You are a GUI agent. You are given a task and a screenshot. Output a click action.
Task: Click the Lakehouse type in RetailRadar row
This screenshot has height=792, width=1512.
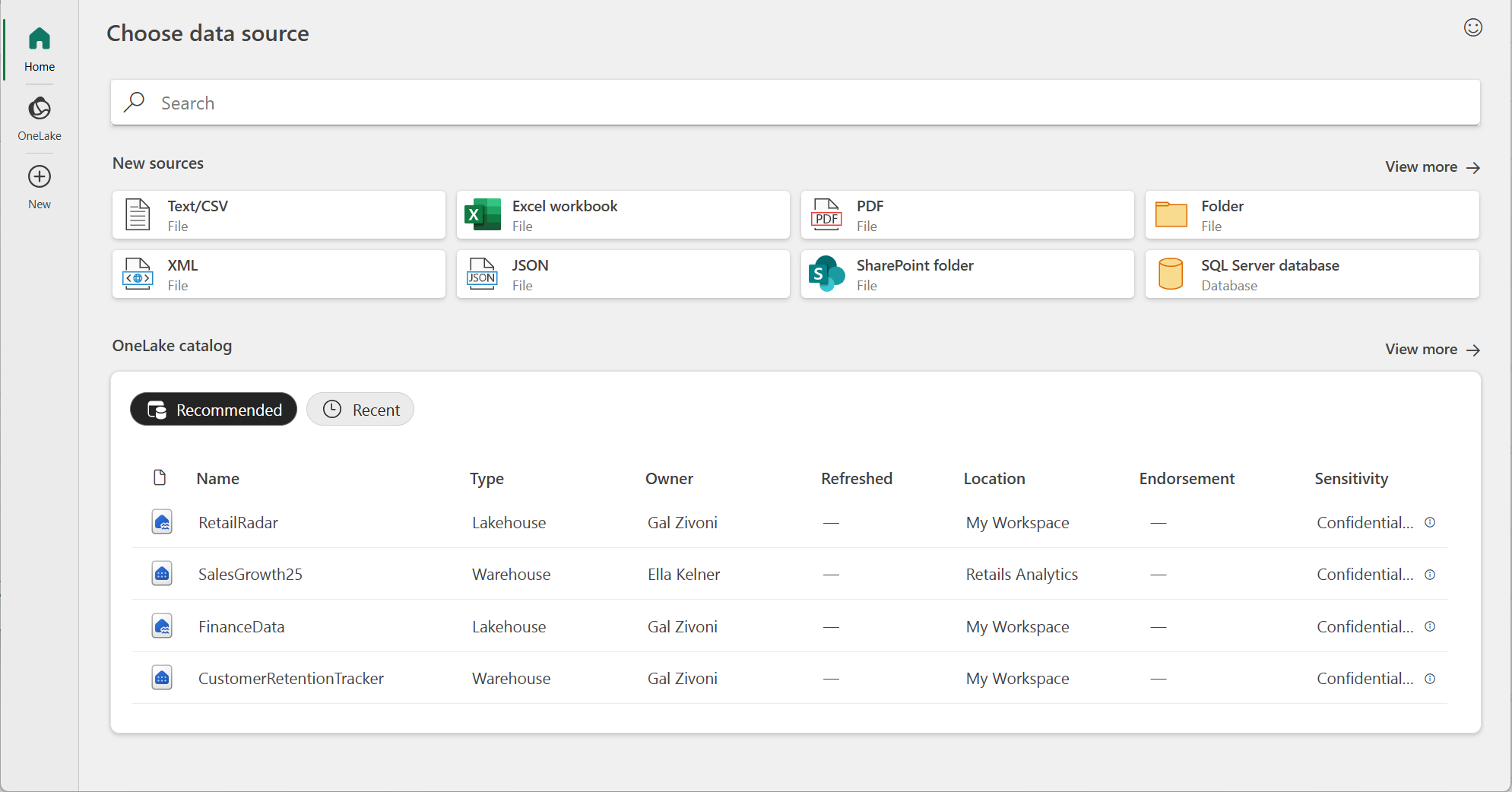click(509, 522)
